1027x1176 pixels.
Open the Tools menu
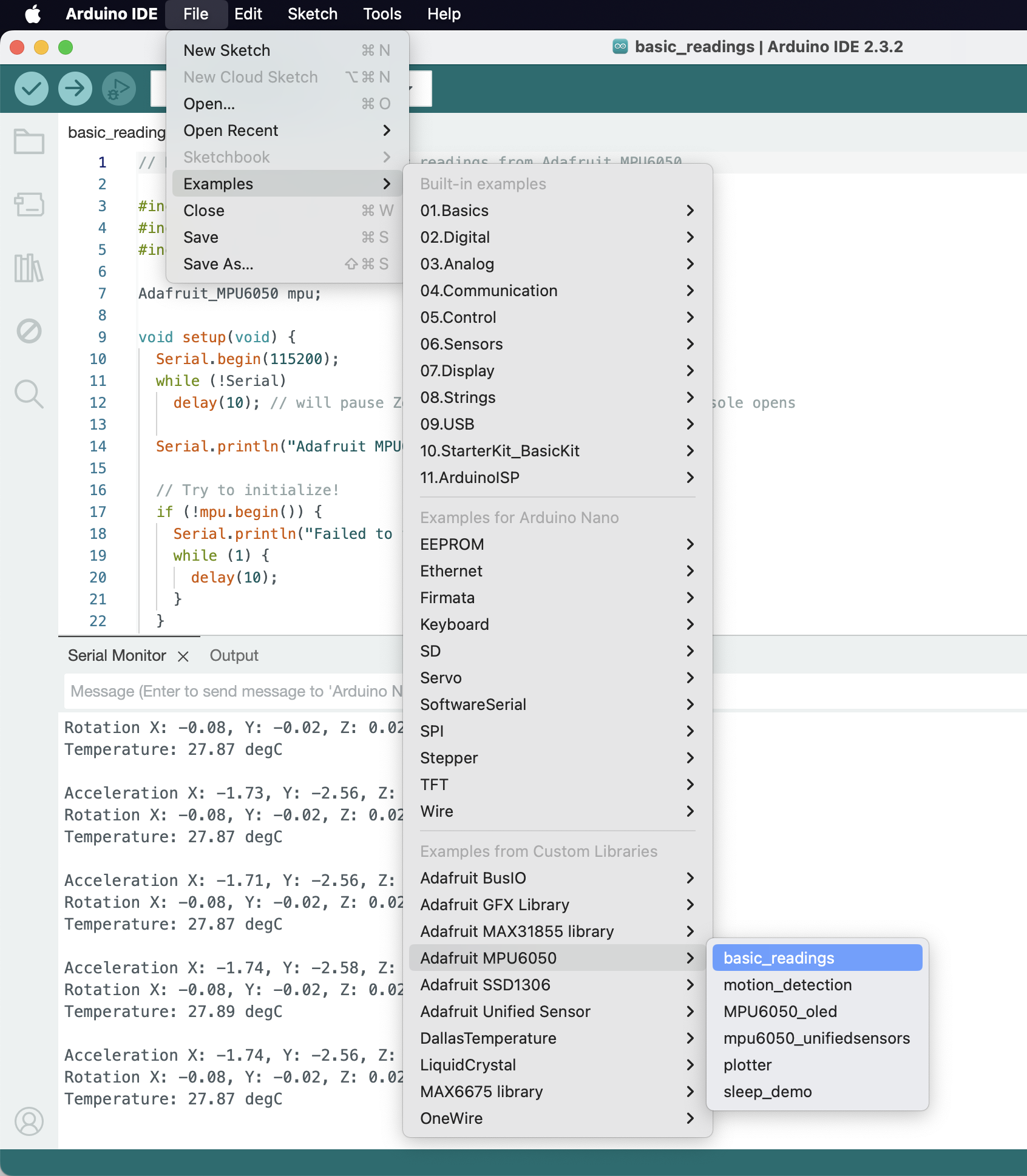tap(382, 14)
